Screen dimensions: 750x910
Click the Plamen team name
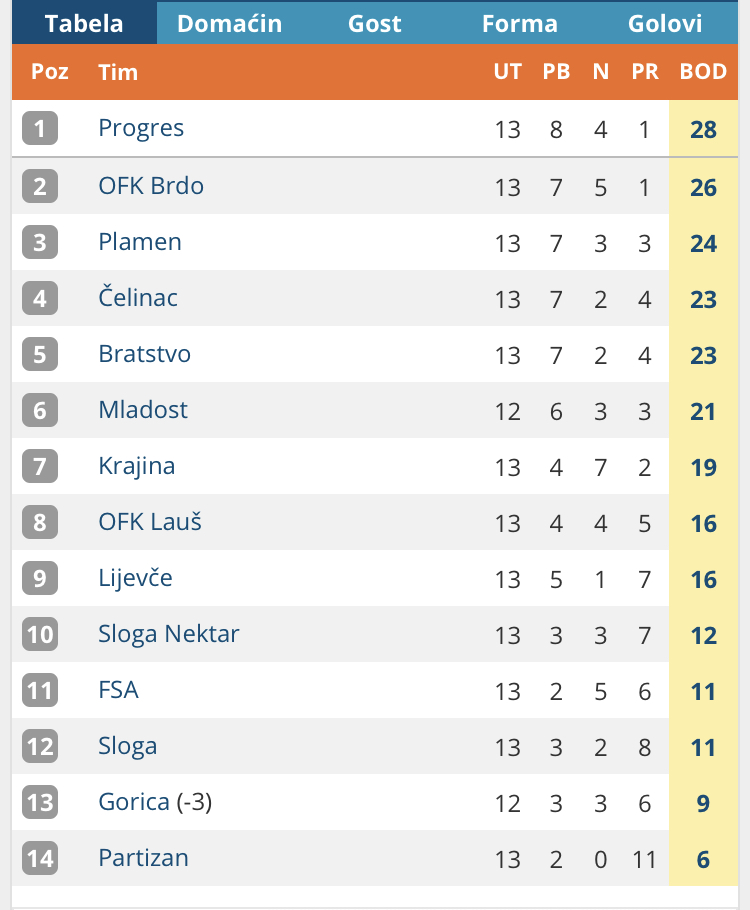click(140, 241)
